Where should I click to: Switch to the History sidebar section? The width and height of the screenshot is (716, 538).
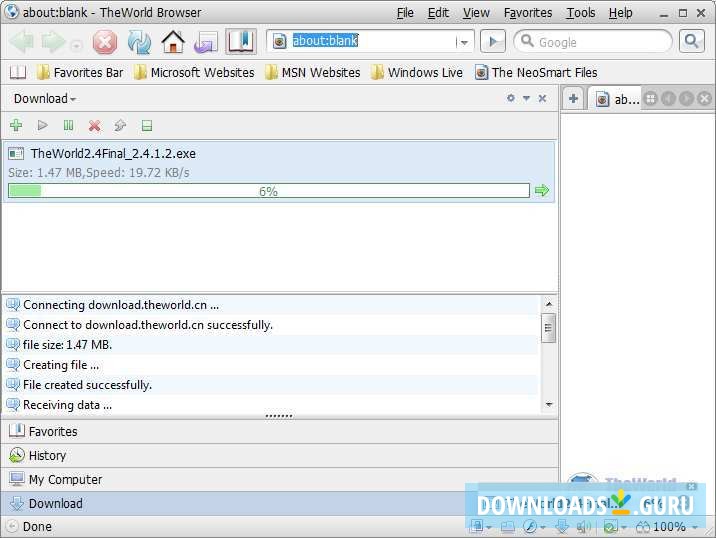click(x=280, y=456)
